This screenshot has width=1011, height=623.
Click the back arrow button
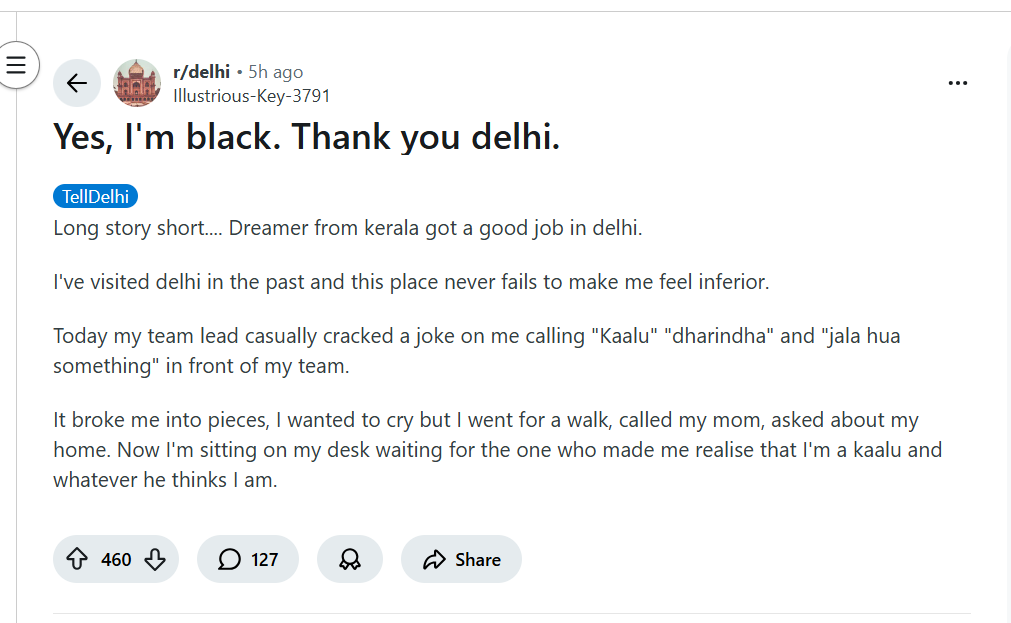coord(77,83)
